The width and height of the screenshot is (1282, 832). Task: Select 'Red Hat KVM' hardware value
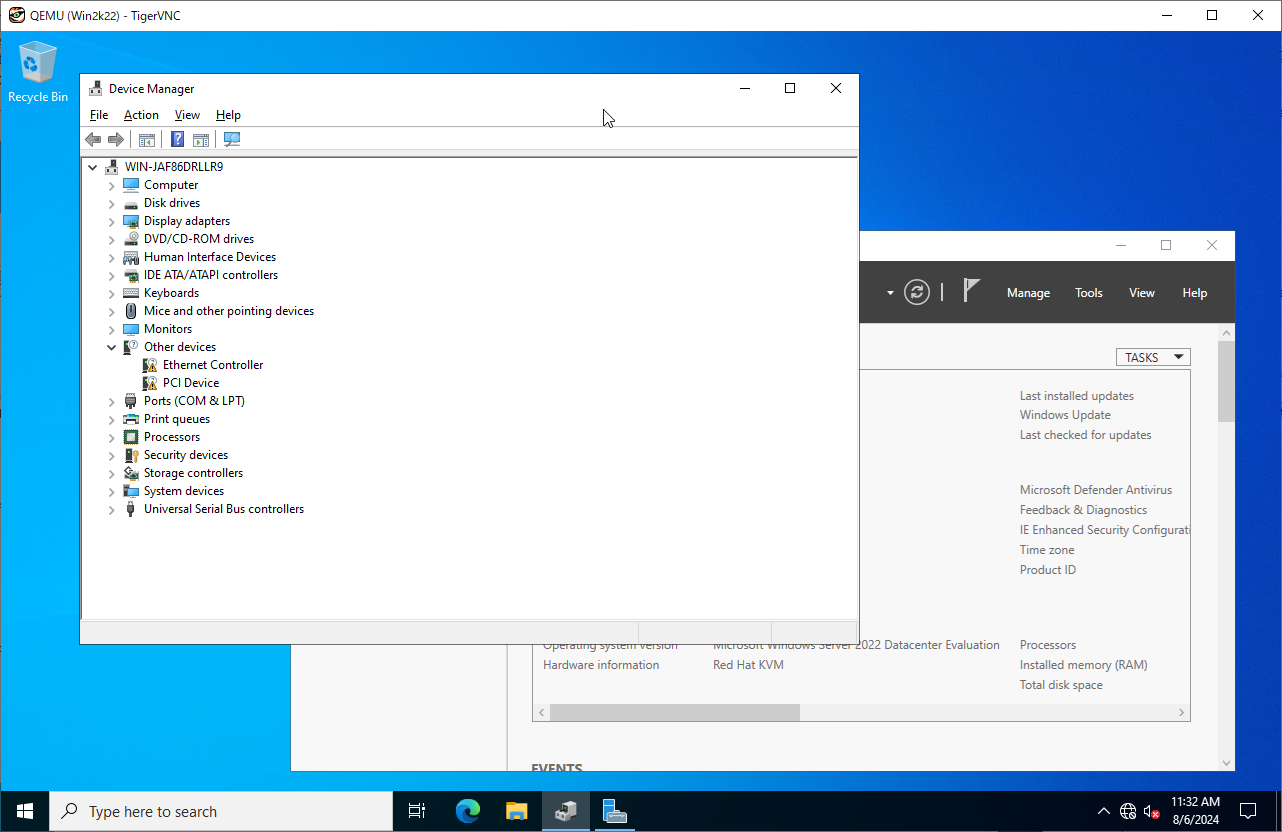coord(748,665)
